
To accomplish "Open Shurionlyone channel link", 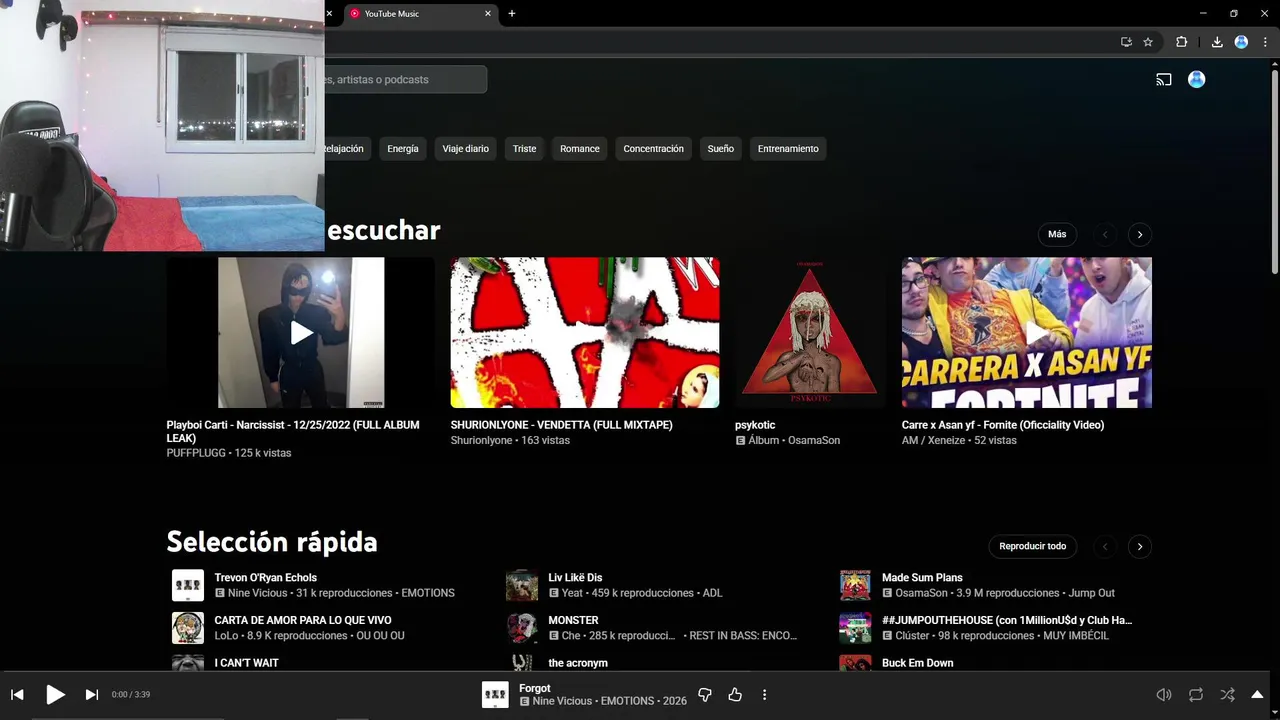I will [x=483, y=440].
